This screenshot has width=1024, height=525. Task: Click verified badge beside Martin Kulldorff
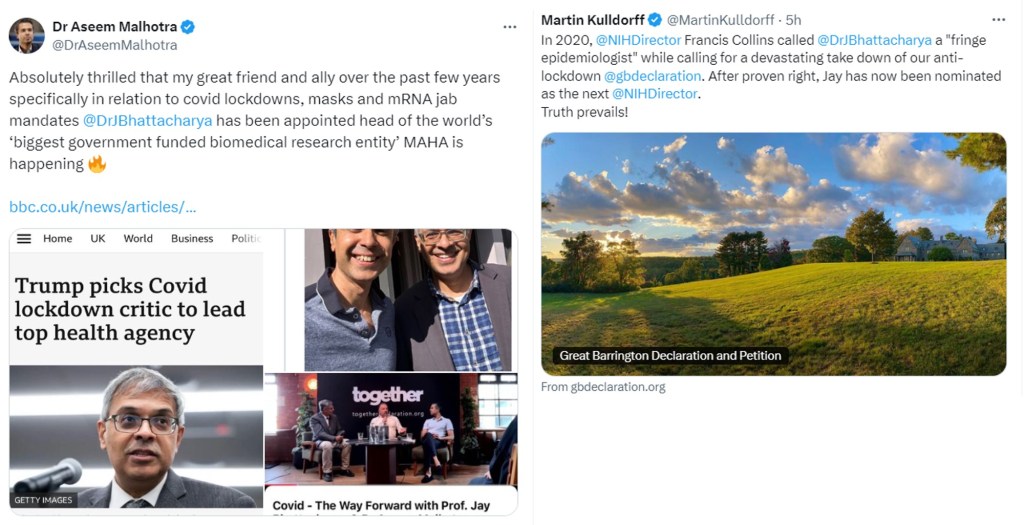[655, 20]
